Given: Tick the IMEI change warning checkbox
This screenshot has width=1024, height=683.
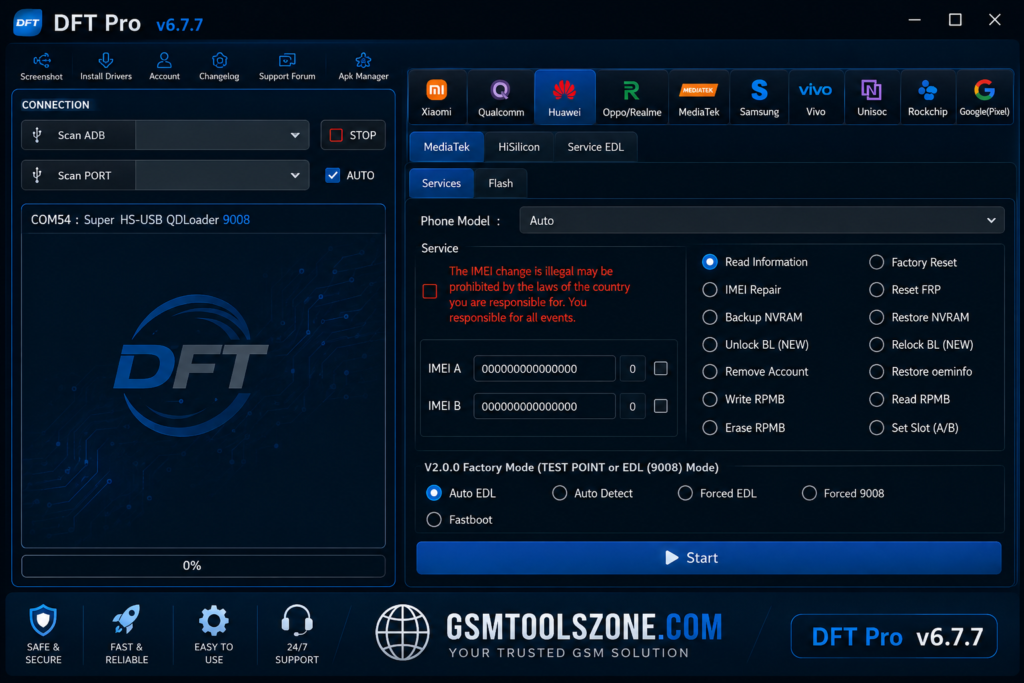Looking at the screenshot, I should [x=430, y=291].
